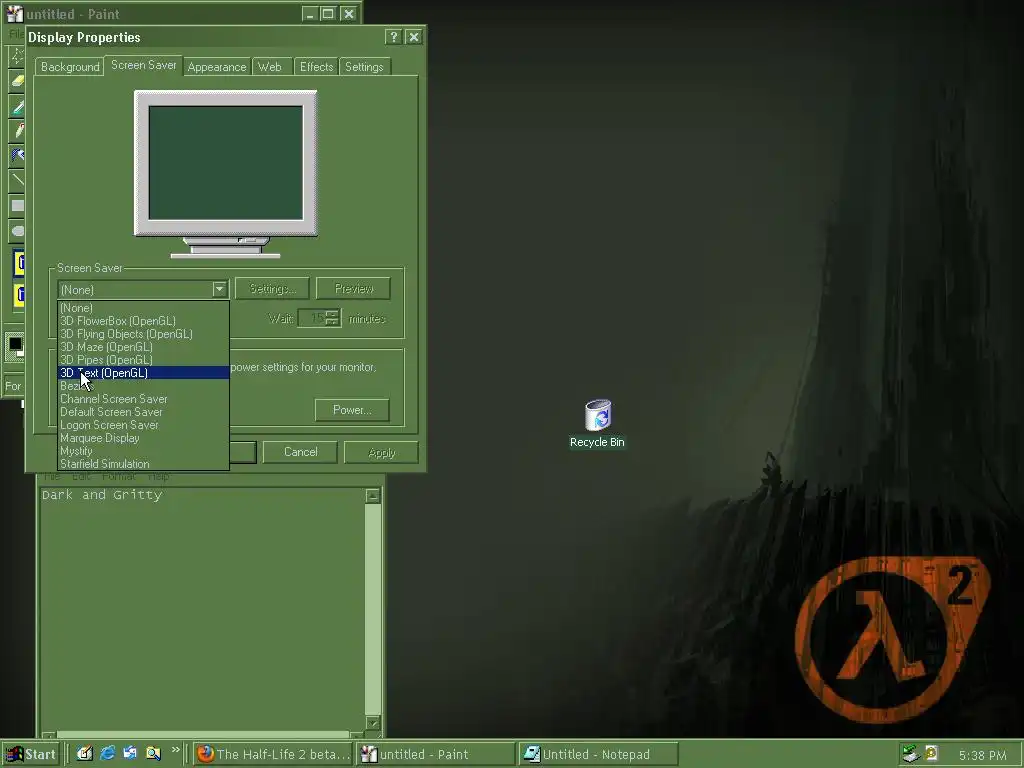This screenshot has width=1024, height=768.
Task: Click the screen saver Settings... button
Action: click(x=272, y=289)
